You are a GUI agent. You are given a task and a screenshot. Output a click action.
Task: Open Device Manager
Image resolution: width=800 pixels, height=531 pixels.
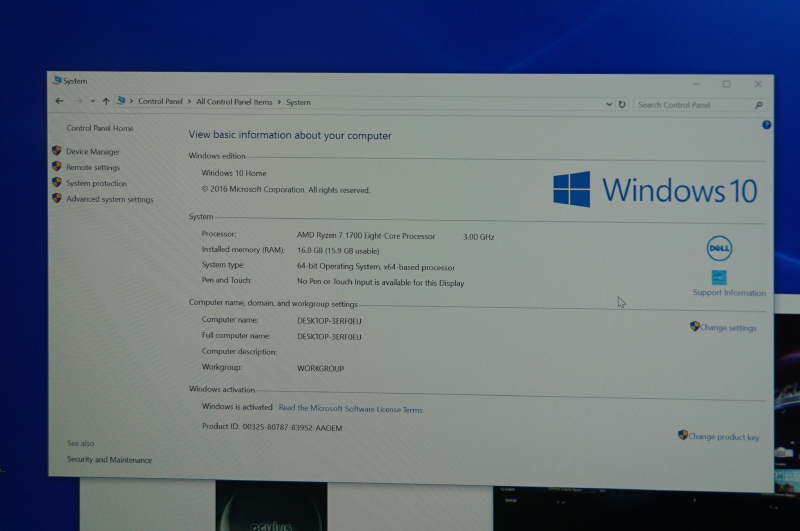point(93,151)
